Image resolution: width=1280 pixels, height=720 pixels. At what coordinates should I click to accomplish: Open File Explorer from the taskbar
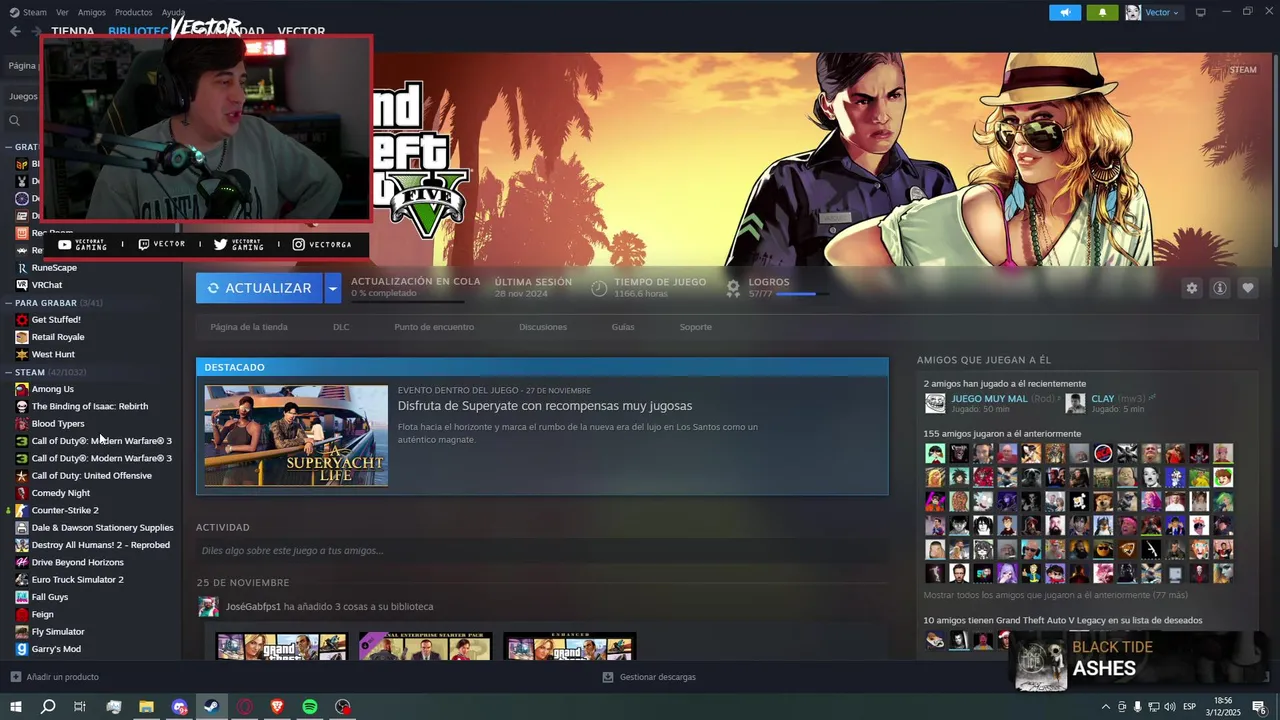pos(146,707)
